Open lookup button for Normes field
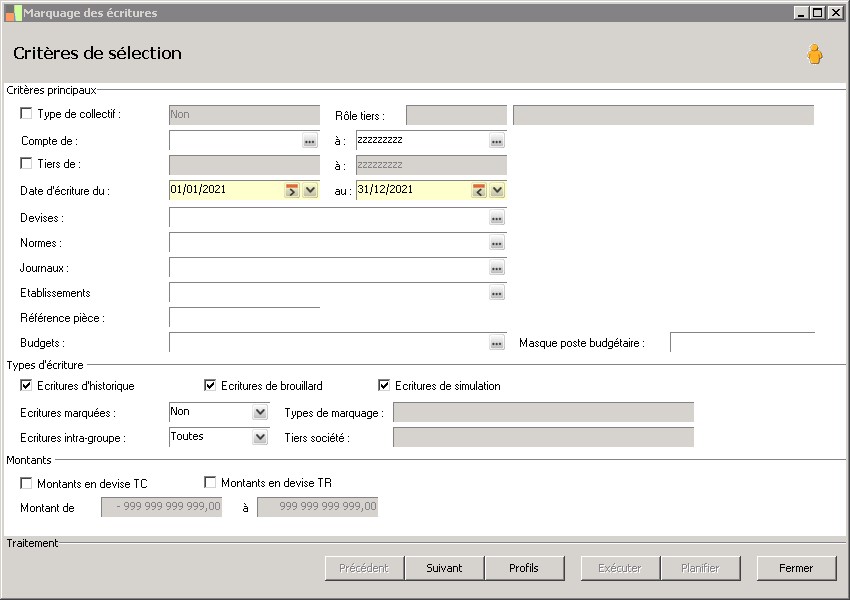Screen dimensions: 850x600 [x=497, y=243]
